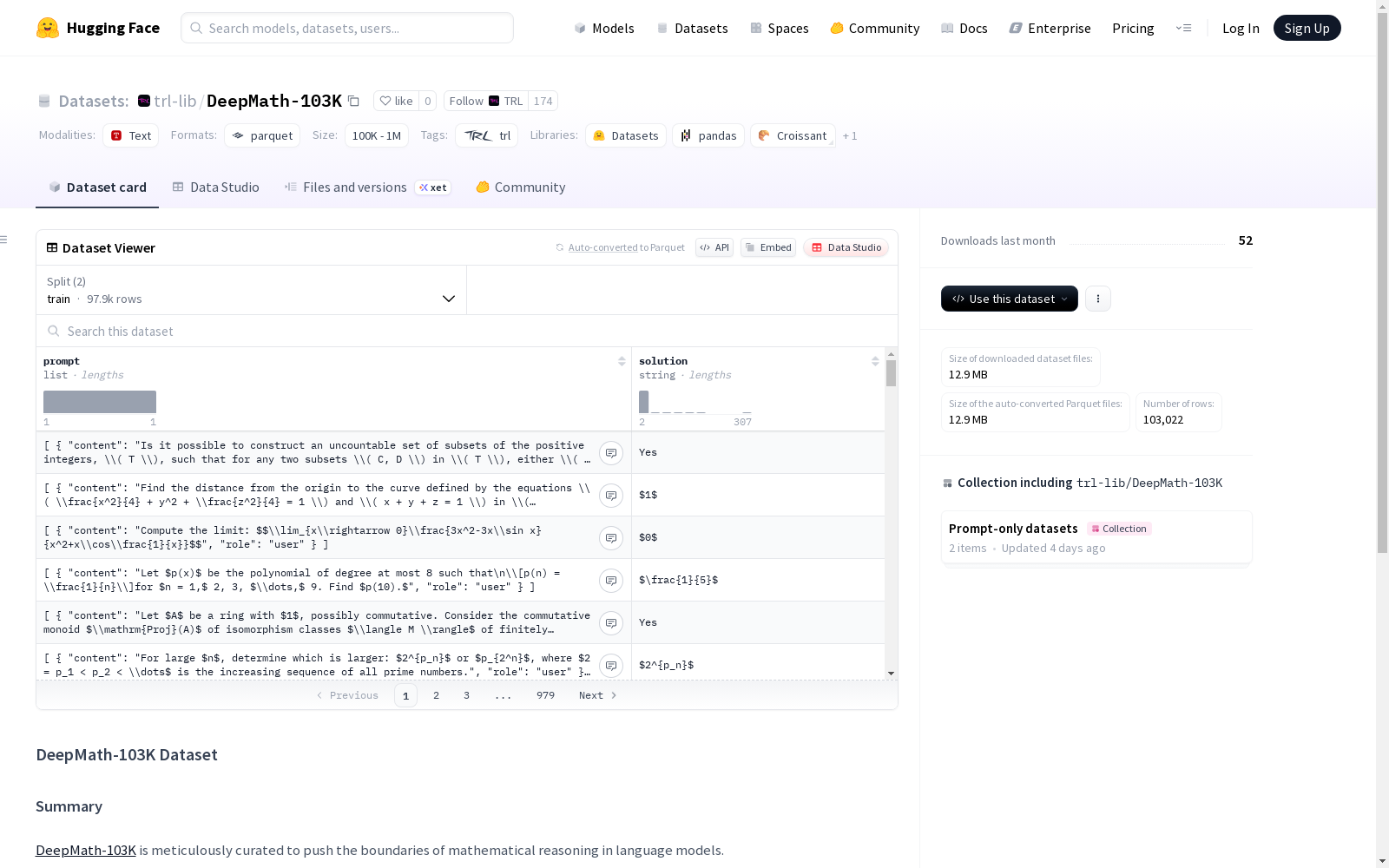This screenshot has height=868, width=1389.
Task: Open the DeepMath-103K link in the summary
Action: (x=86, y=850)
